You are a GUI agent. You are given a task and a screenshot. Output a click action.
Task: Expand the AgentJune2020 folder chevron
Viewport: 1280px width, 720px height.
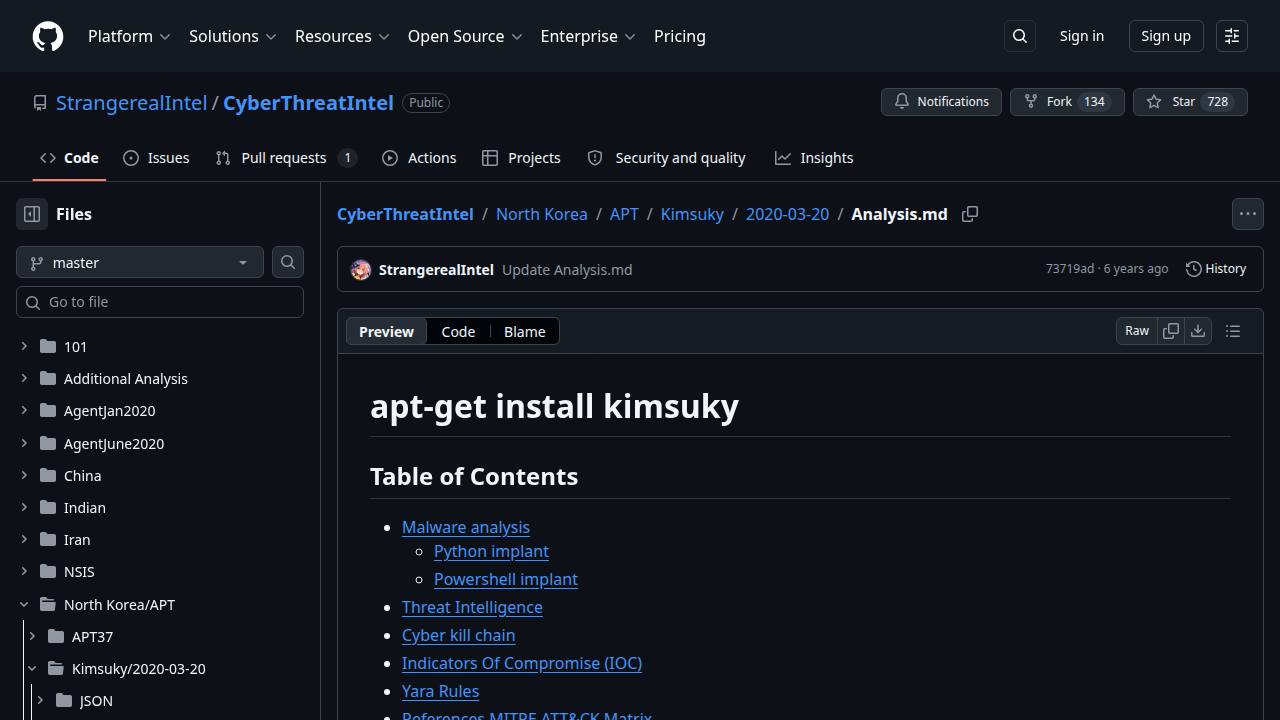(x=24, y=443)
